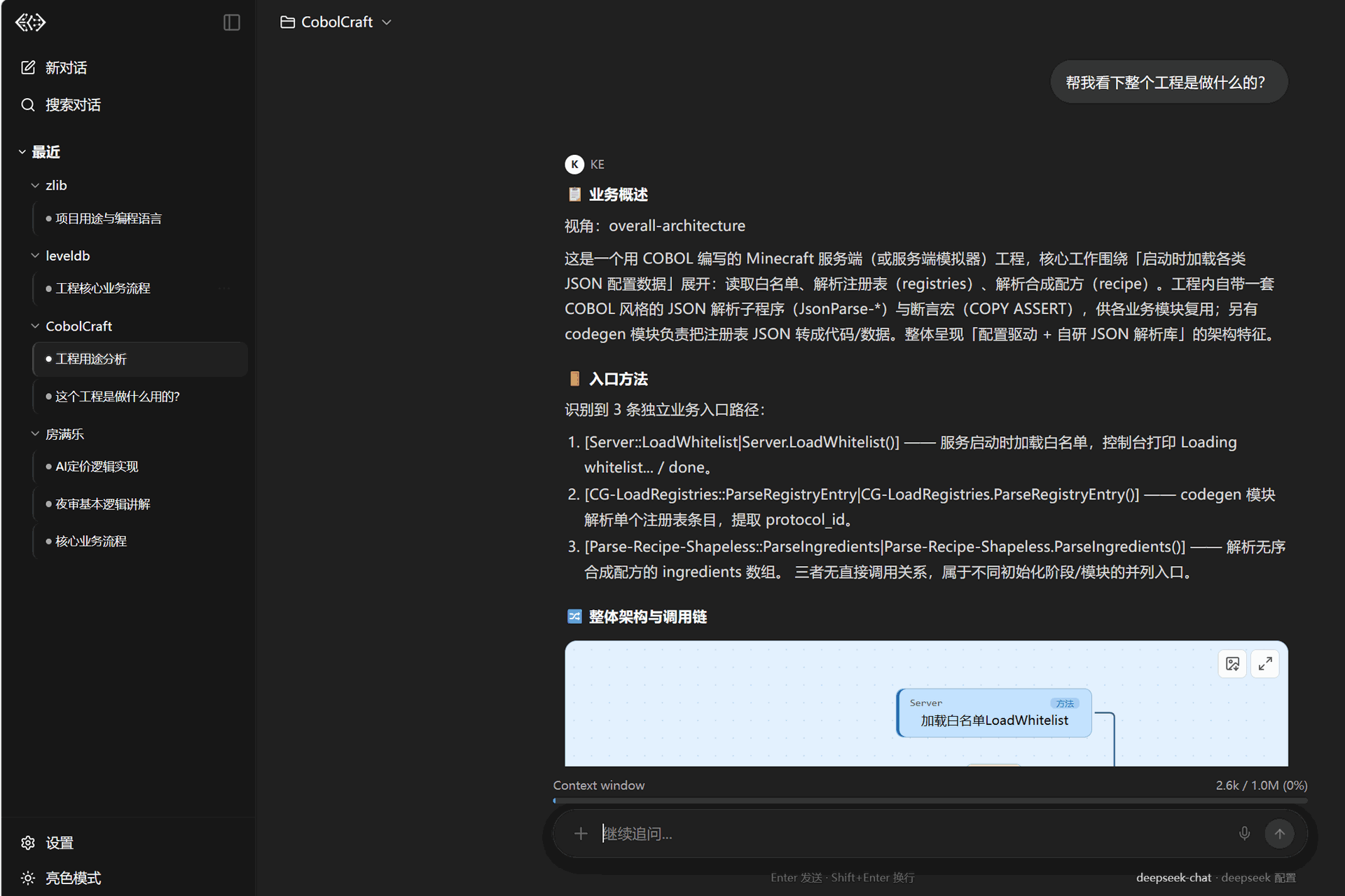Viewport: 1345px width, 896px height.
Task: Collapse the zlib project group
Action: tap(35, 186)
